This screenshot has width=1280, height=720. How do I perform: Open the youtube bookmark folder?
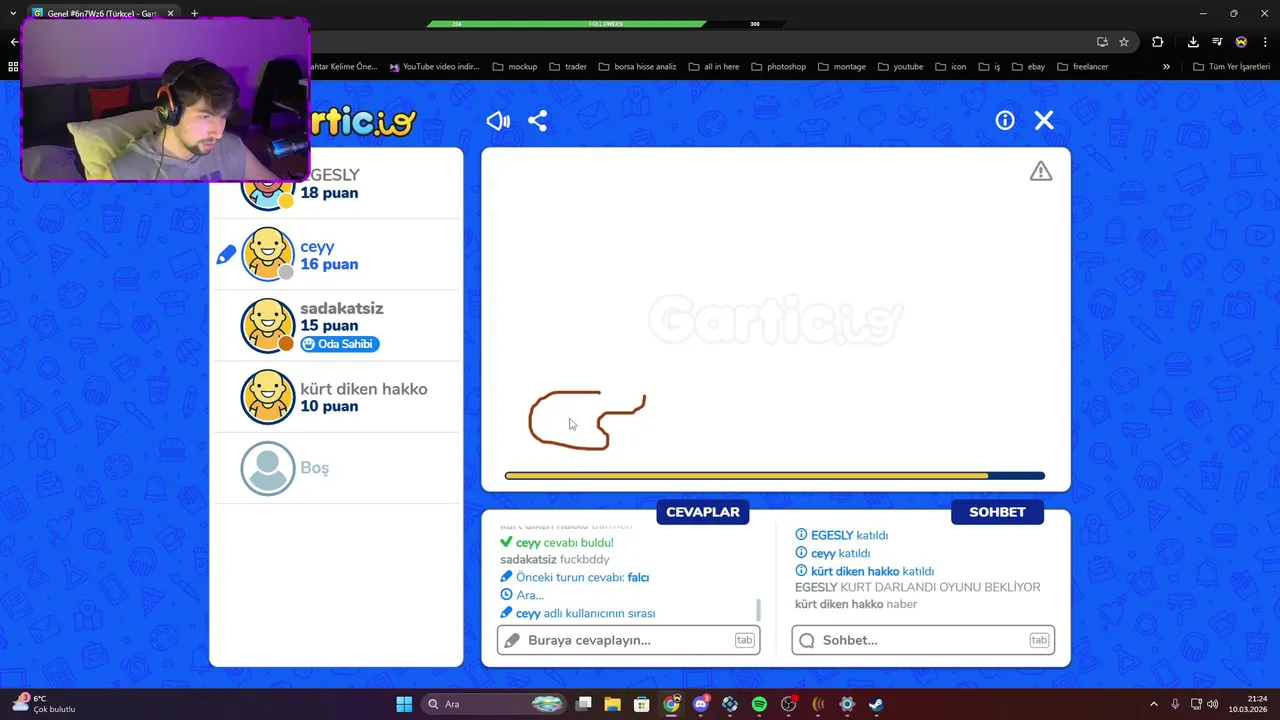pyautogui.click(x=900, y=67)
